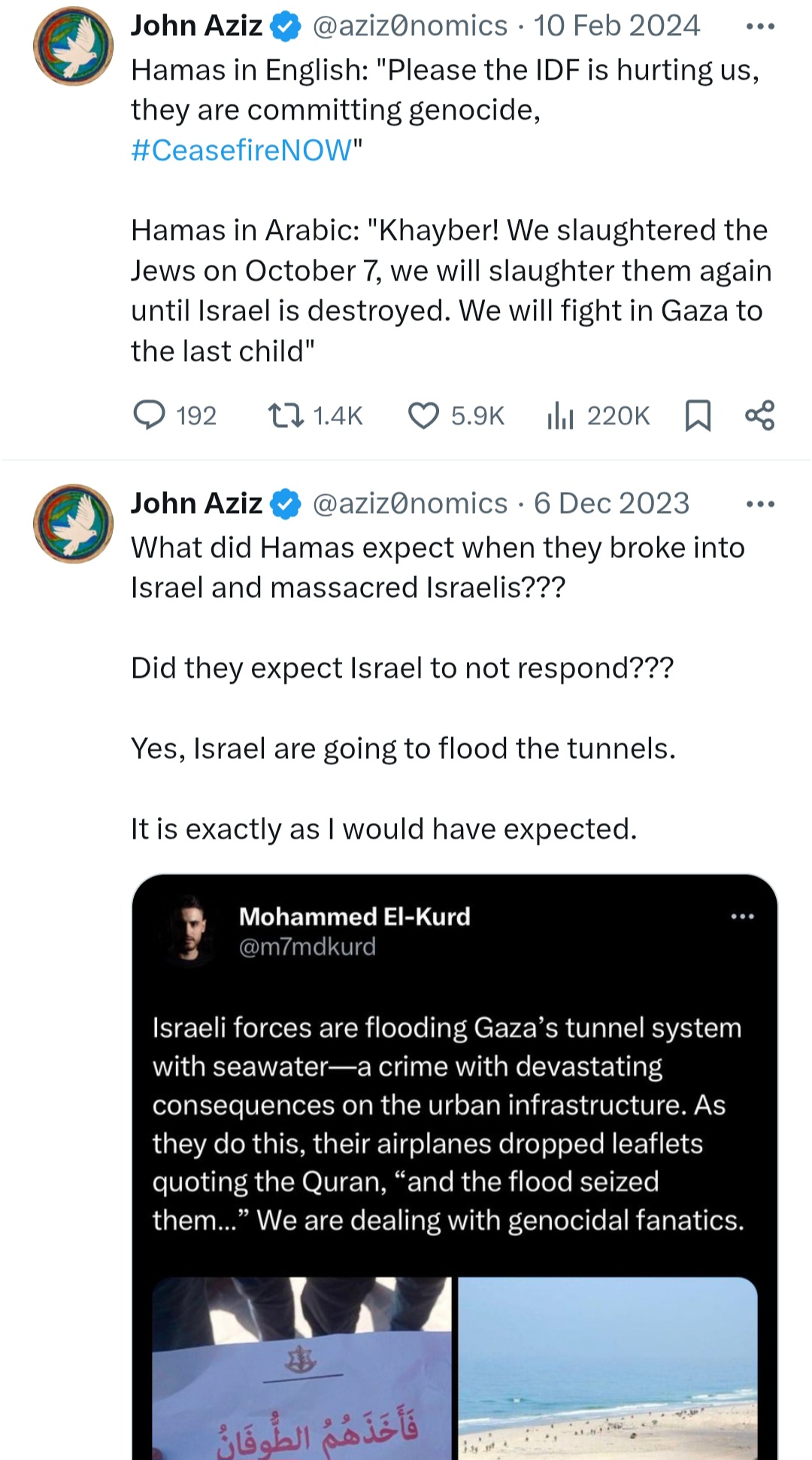Open John Aziz avatar on the second tweet
This screenshot has height=1460, width=812.
point(74,524)
